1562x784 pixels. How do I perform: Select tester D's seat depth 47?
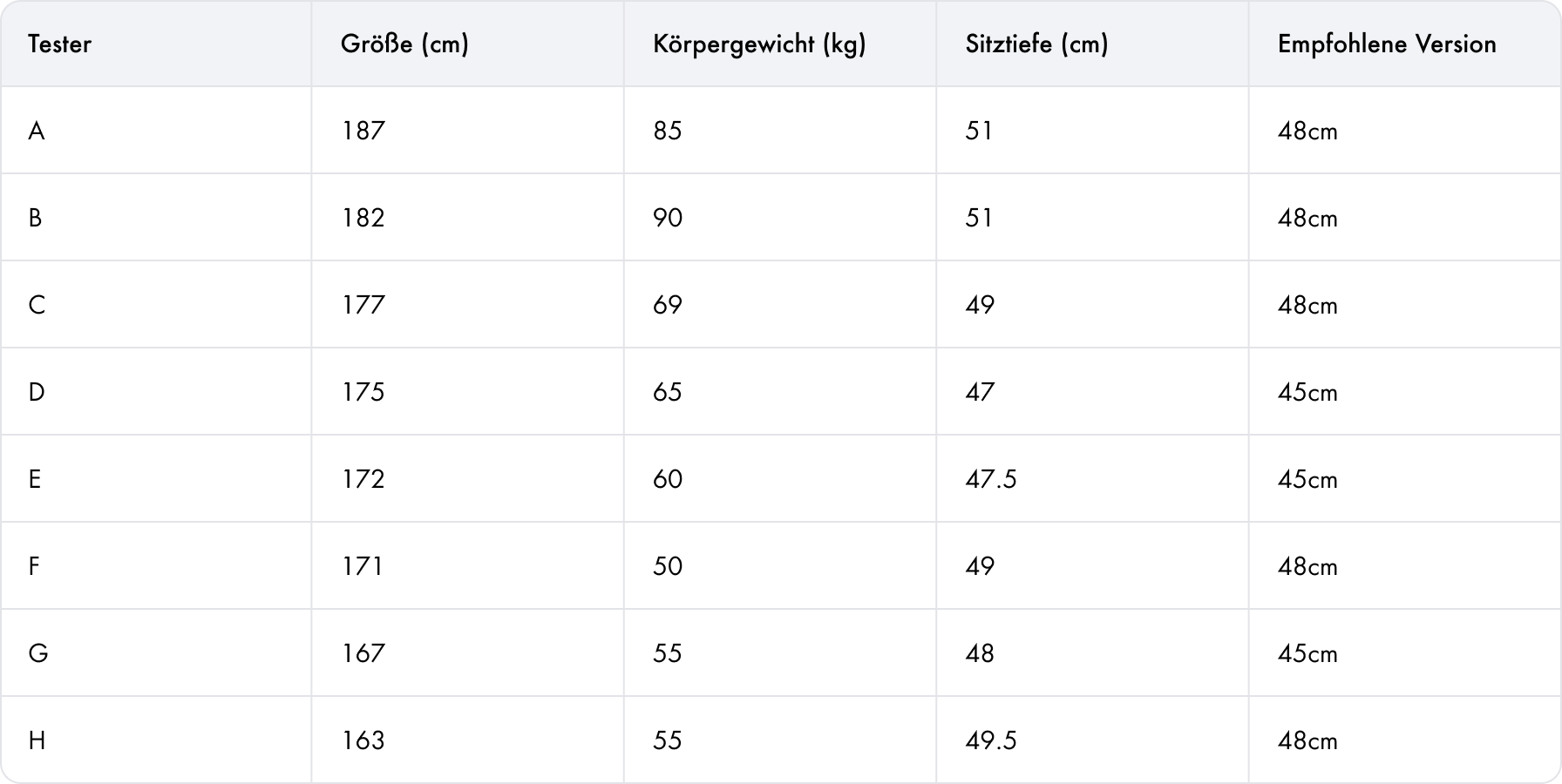[x=980, y=392]
